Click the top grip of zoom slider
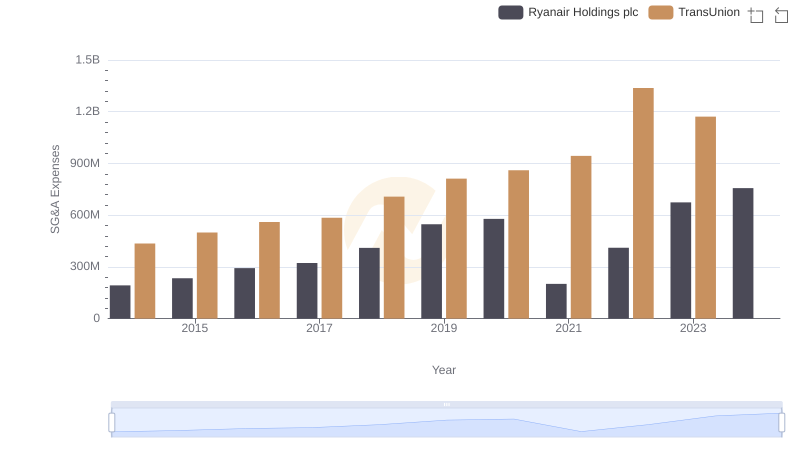800x461 pixels. click(x=446, y=404)
